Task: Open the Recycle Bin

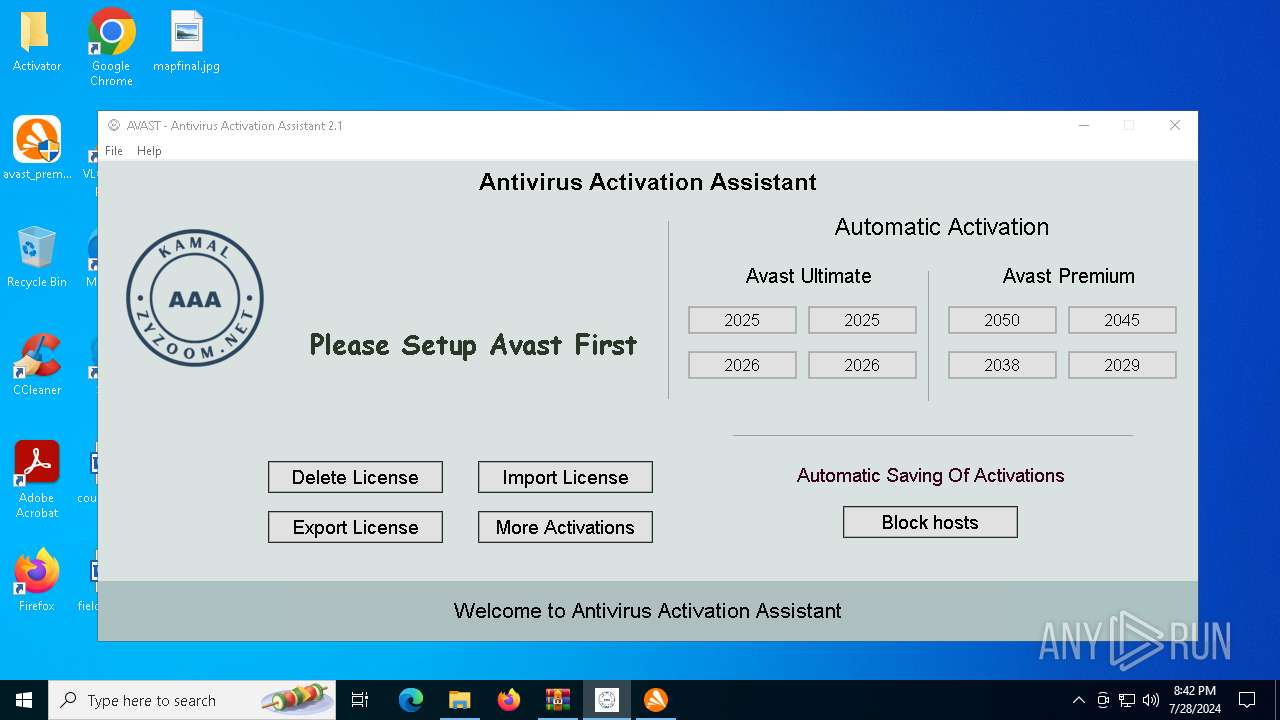Action: click(x=37, y=257)
